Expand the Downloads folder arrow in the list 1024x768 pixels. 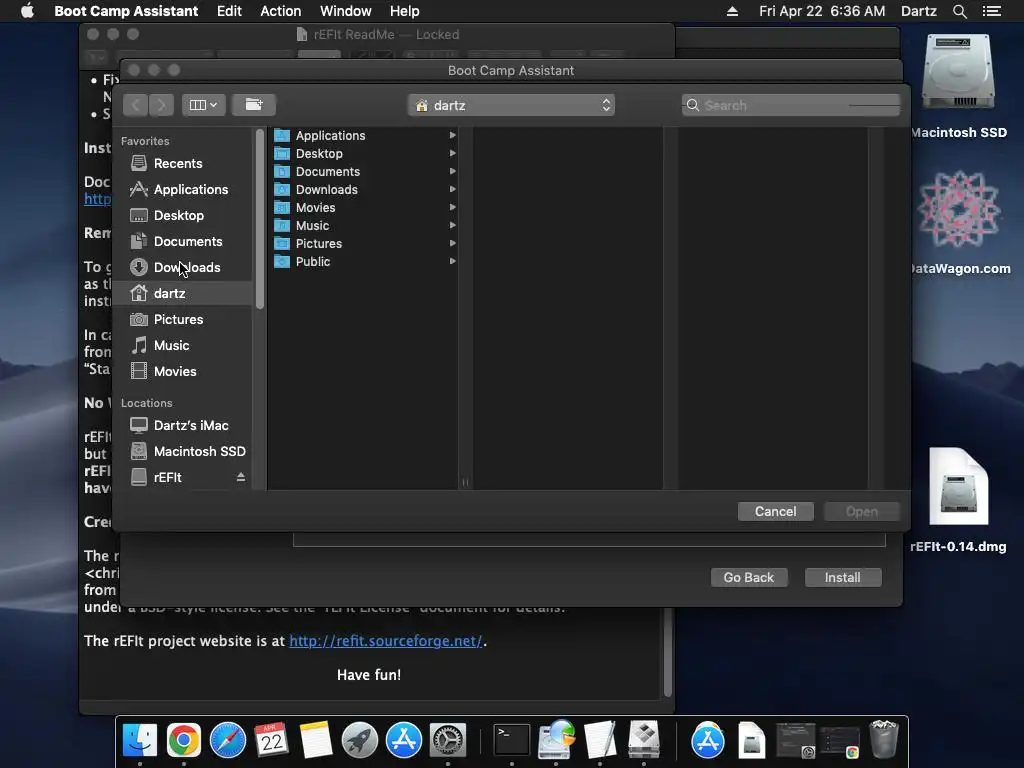click(x=452, y=189)
